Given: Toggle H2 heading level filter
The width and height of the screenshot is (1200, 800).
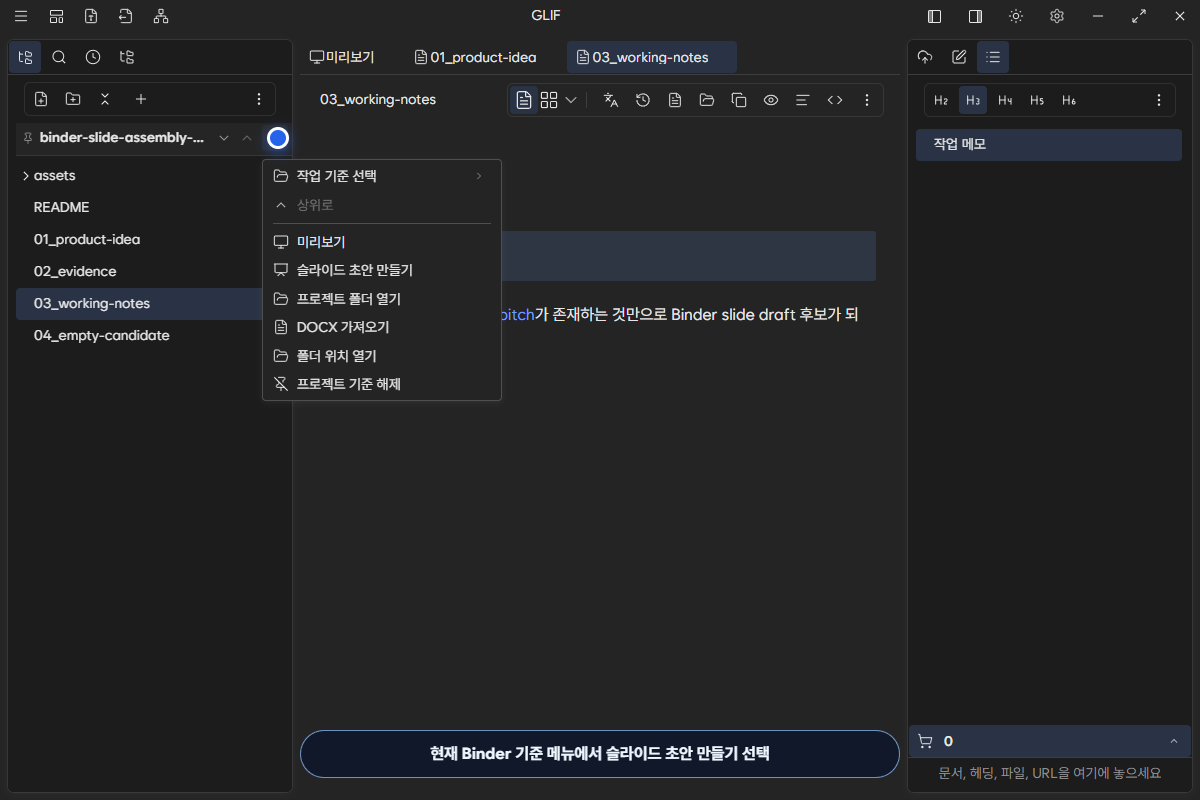Looking at the screenshot, I should (941, 100).
